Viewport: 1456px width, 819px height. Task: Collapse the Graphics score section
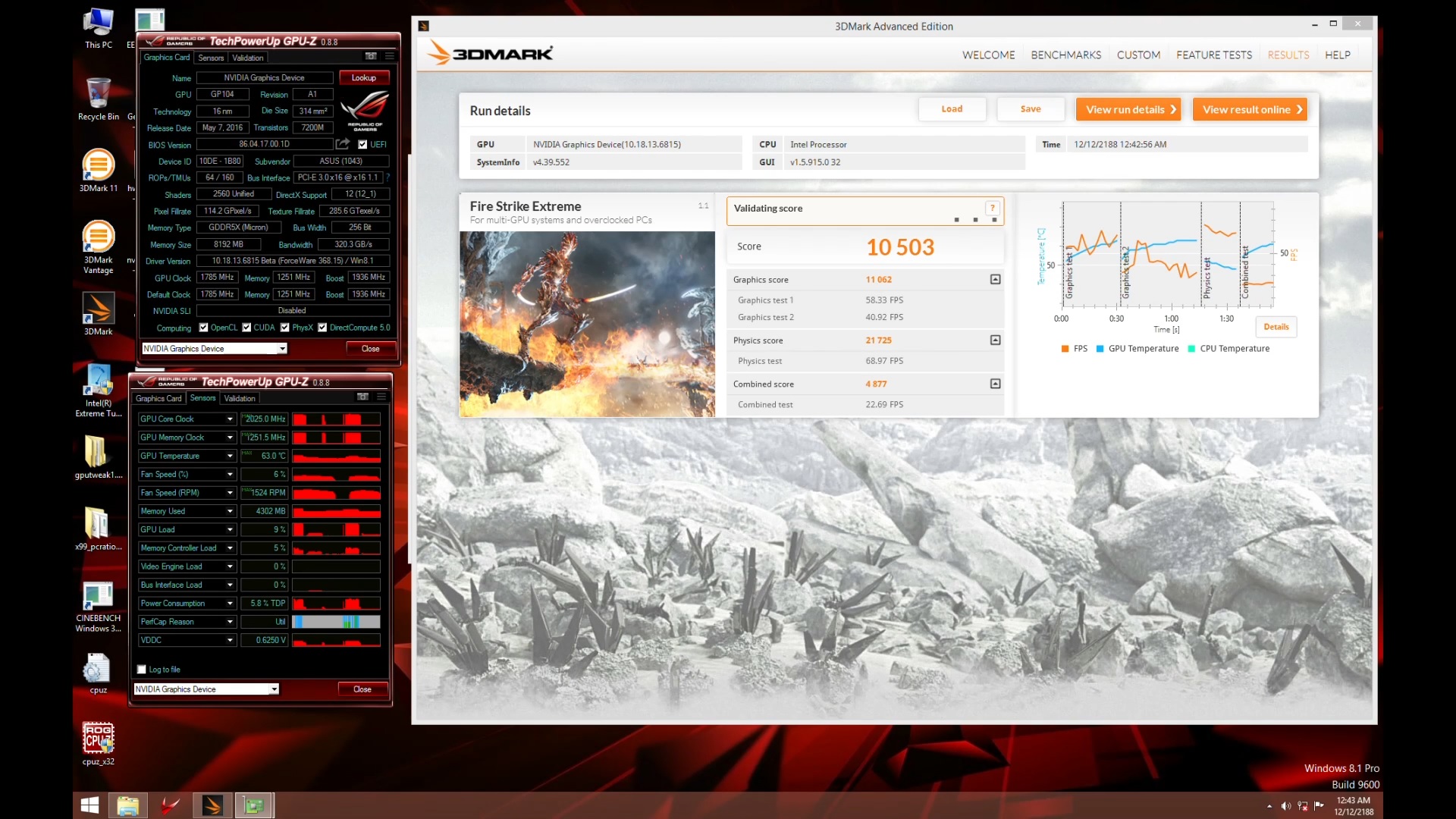[x=995, y=279]
